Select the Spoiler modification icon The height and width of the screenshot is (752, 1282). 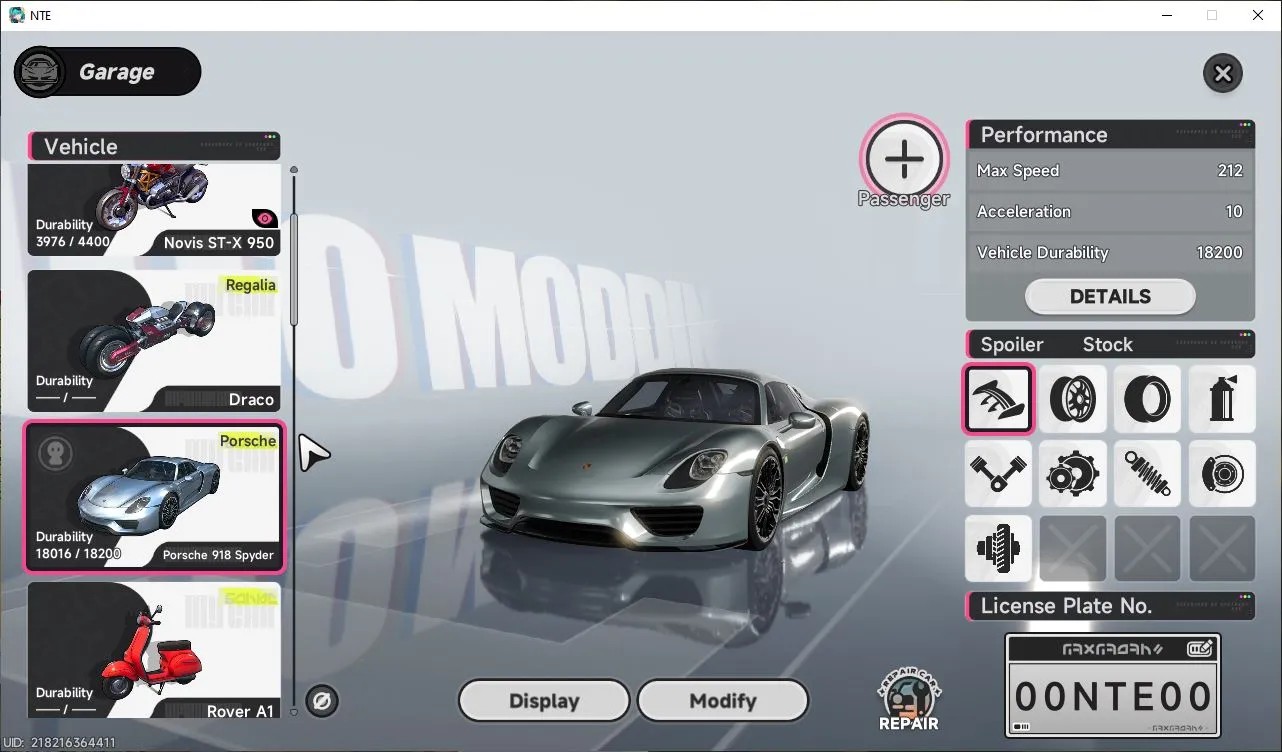[998, 399]
